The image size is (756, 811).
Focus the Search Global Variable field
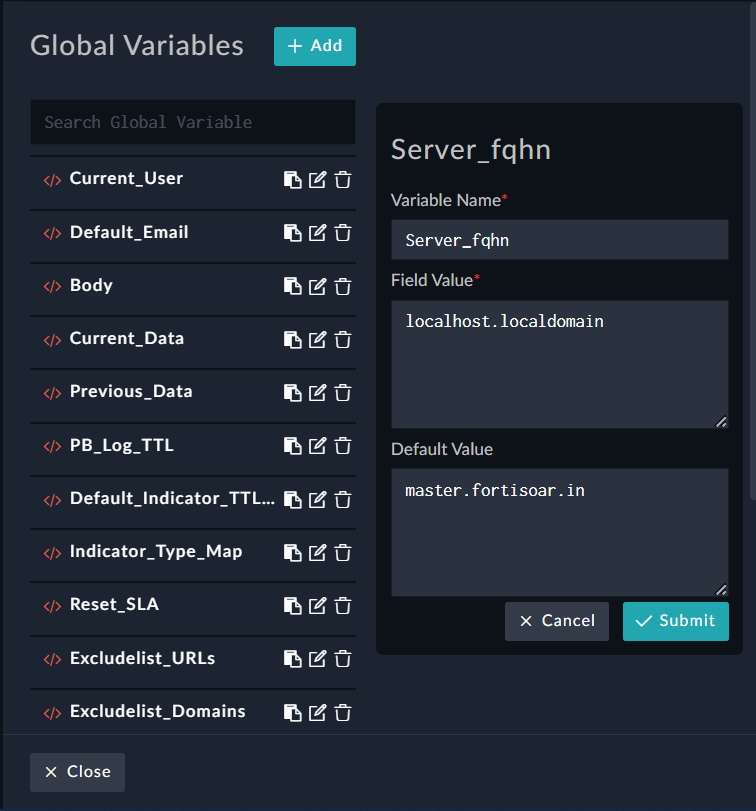(x=192, y=122)
